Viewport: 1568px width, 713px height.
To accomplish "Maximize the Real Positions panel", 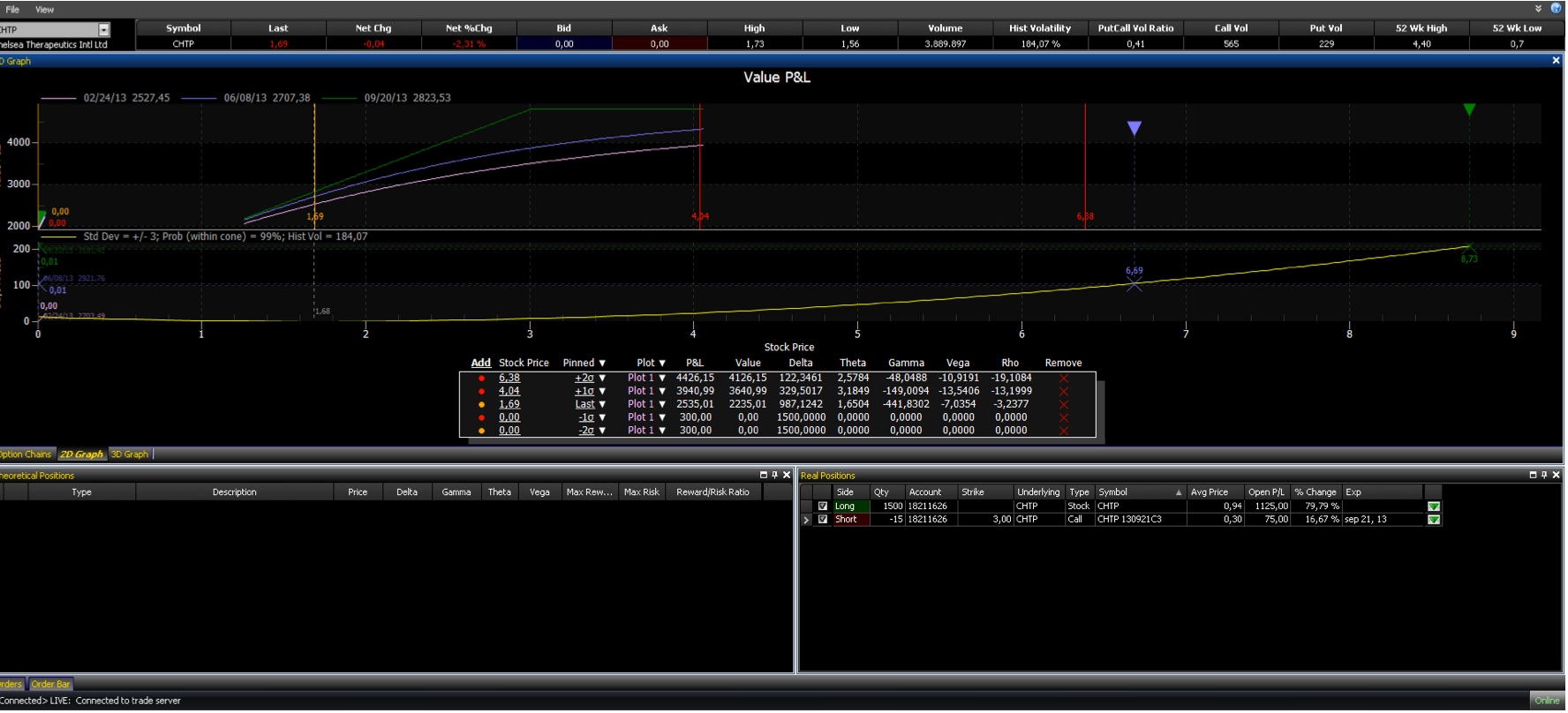I will (x=1533, y=476).
